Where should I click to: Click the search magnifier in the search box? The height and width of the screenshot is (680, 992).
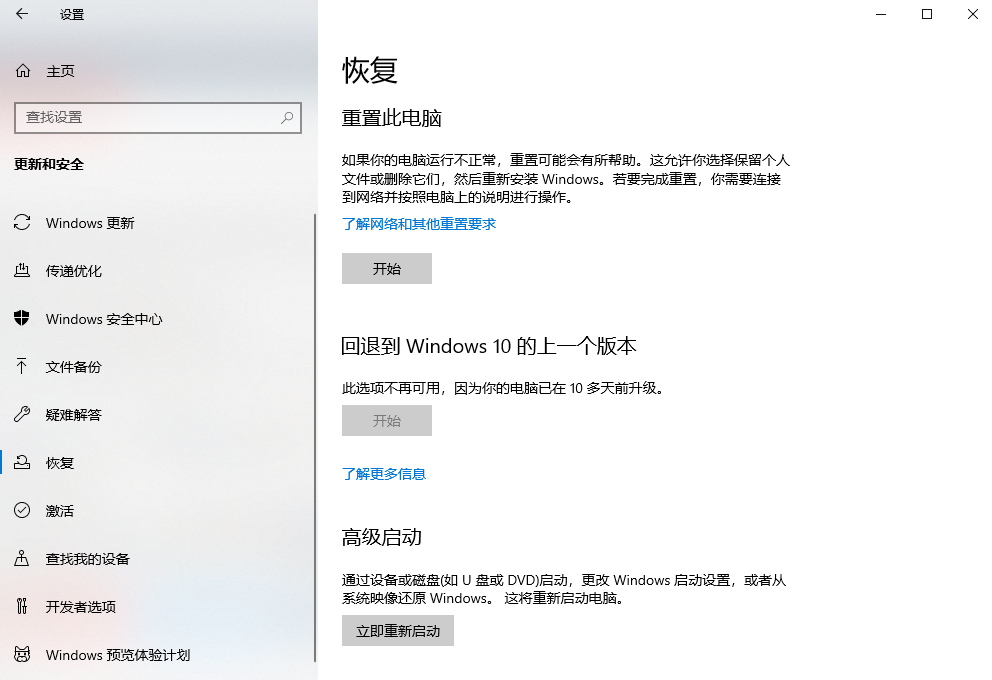pyautogui.click(x=288, y=118)
